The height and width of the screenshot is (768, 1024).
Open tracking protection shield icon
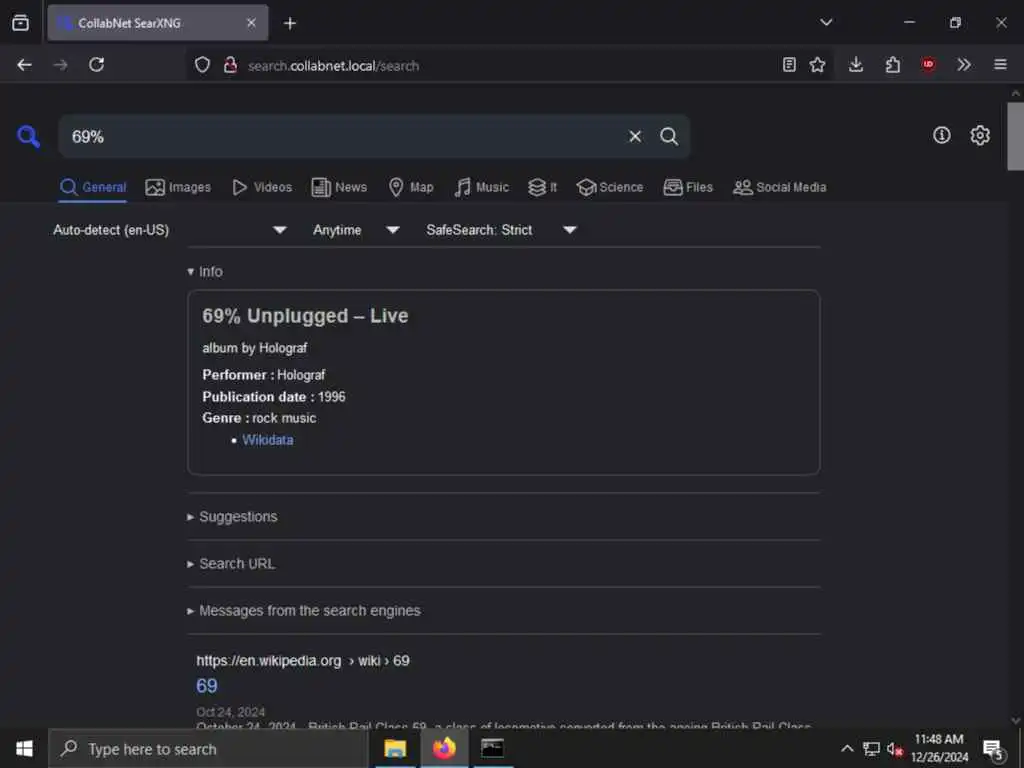[x=202, y=65]
